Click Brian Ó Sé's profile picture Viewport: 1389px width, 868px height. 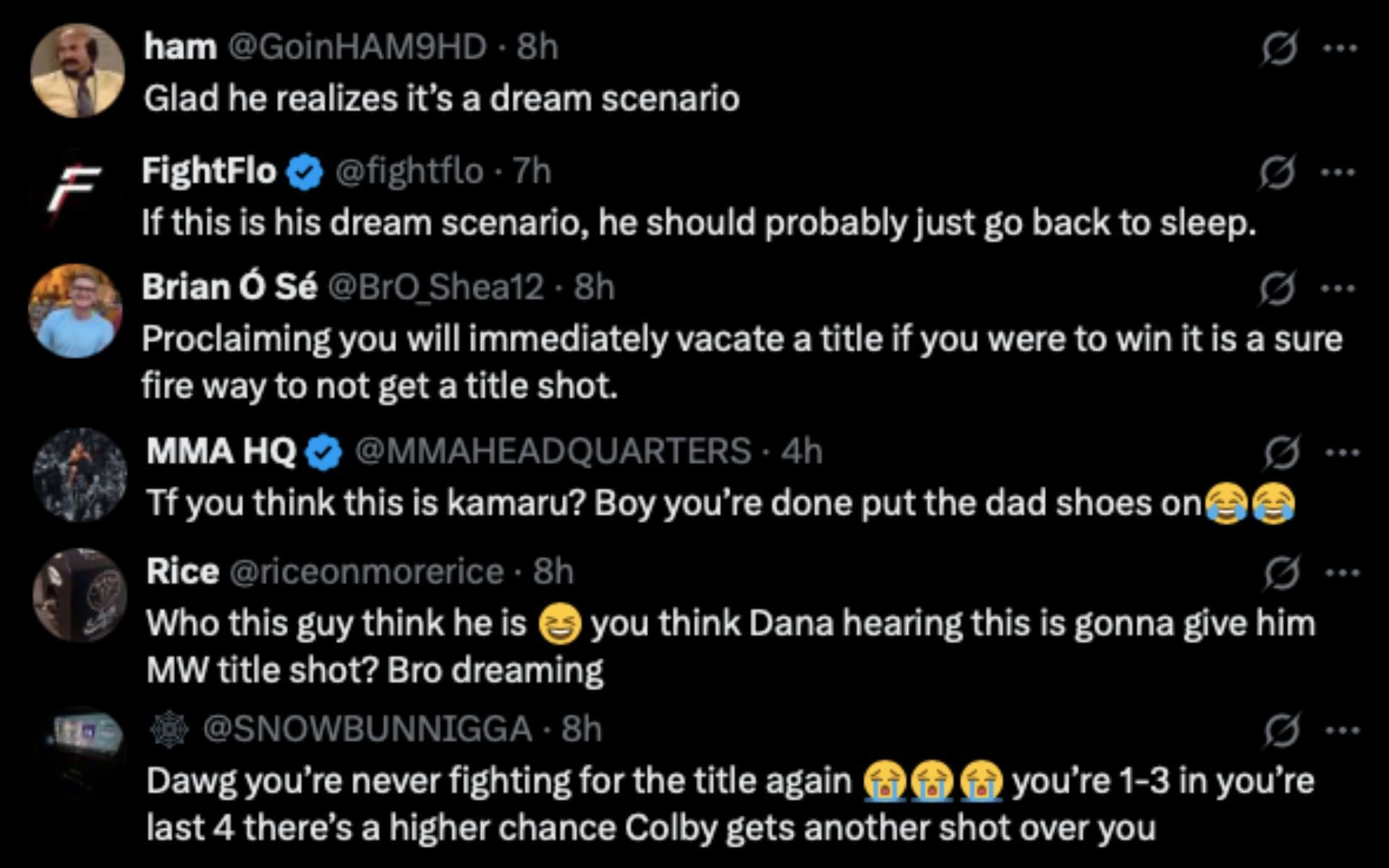tap(75, 311)
